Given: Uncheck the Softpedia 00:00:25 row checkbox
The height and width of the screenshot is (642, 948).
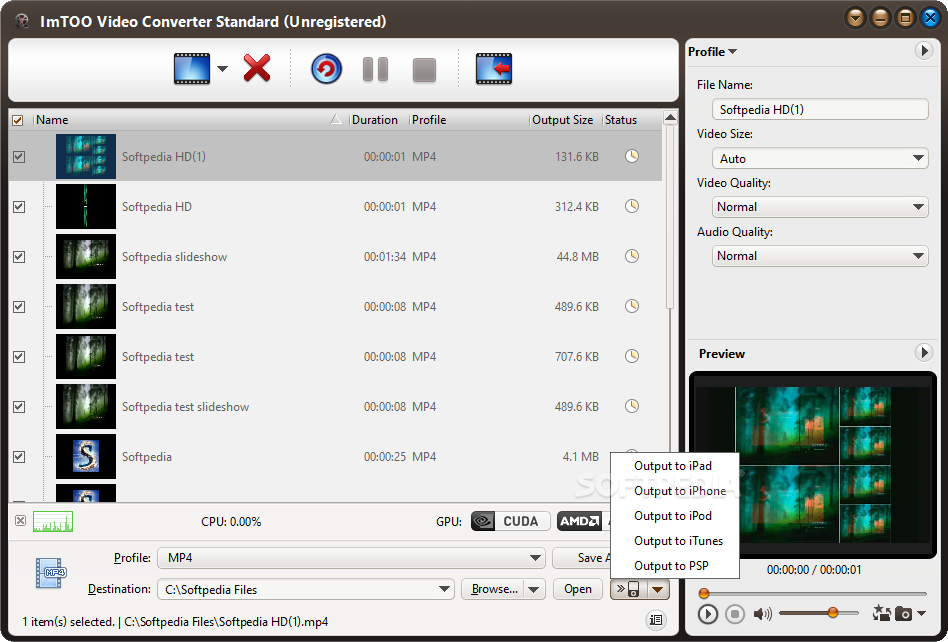Looking at the screenshot, I should [19, 457].
